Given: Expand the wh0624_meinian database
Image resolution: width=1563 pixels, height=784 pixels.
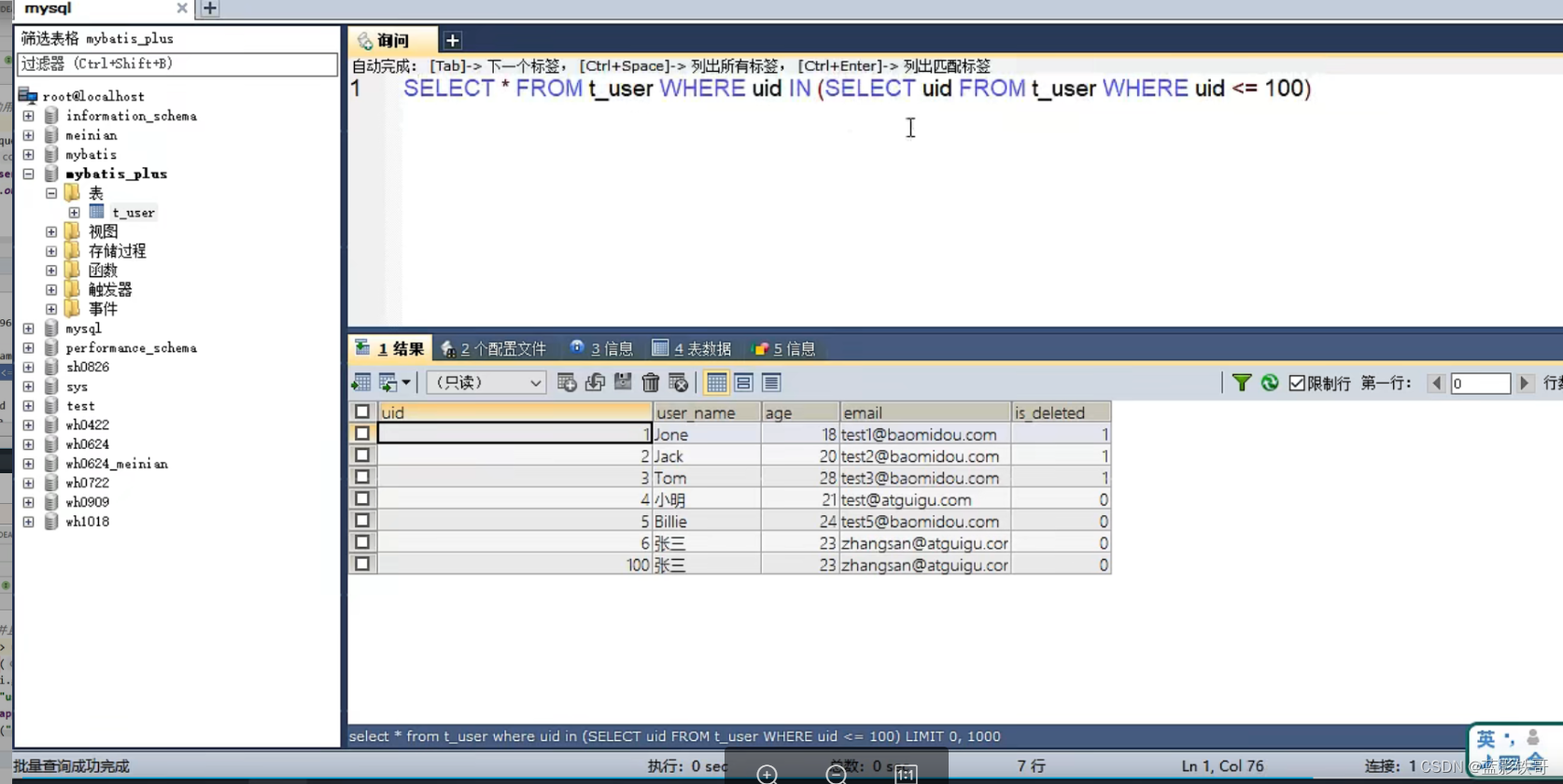Looking at the screenshot, I should point(29,464).
